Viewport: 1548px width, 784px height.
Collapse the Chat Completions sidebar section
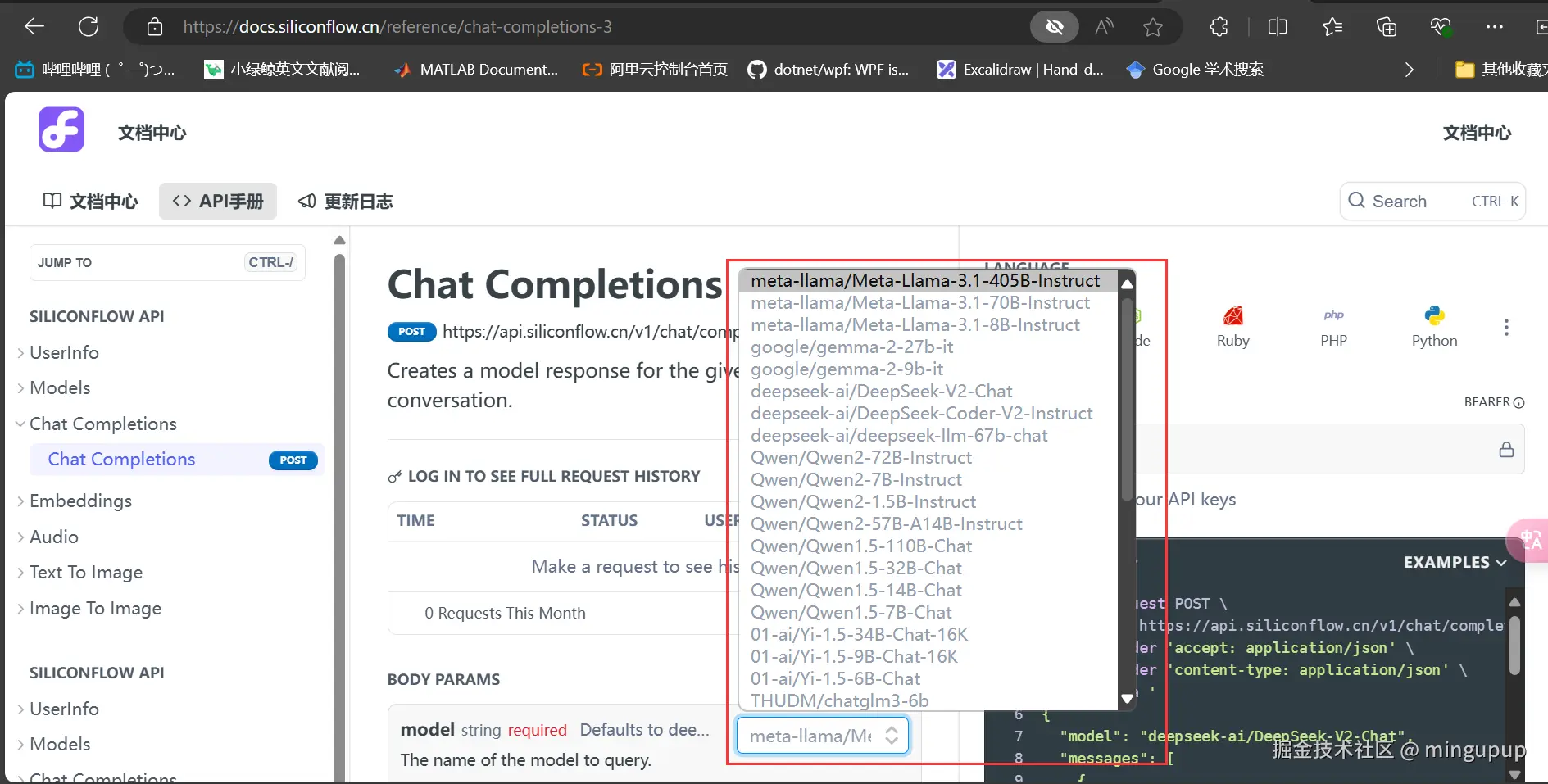coord(97,424)
